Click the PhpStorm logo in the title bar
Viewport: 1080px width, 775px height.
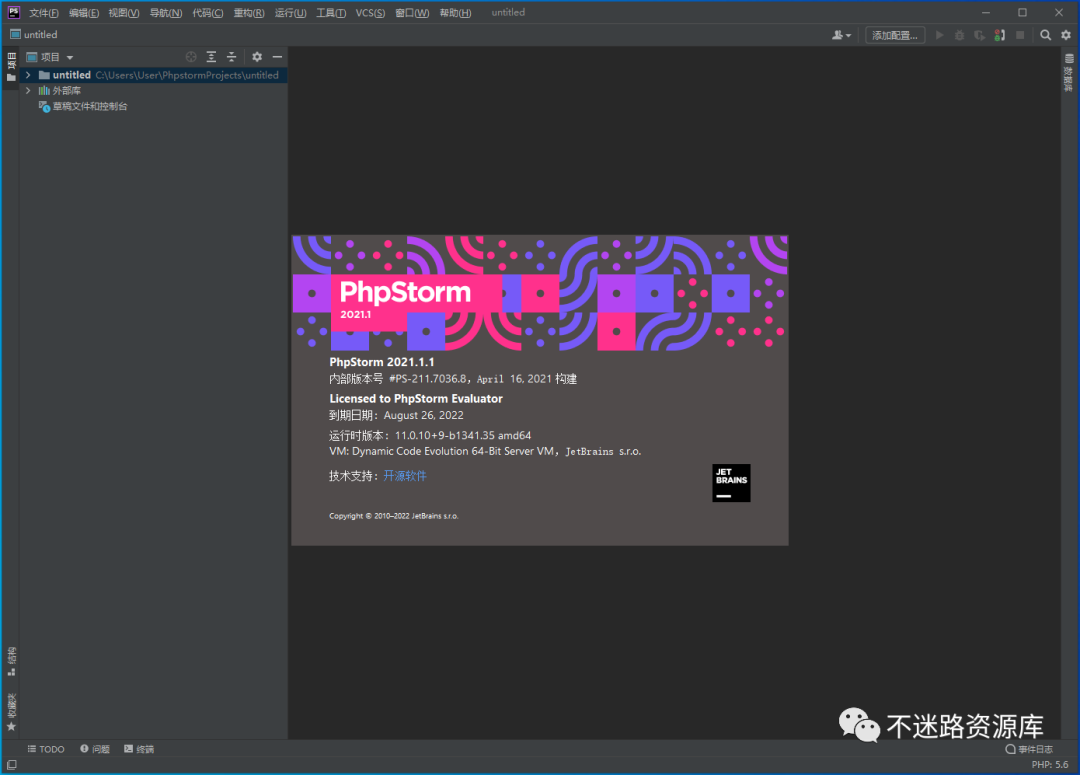coord(14,12)
